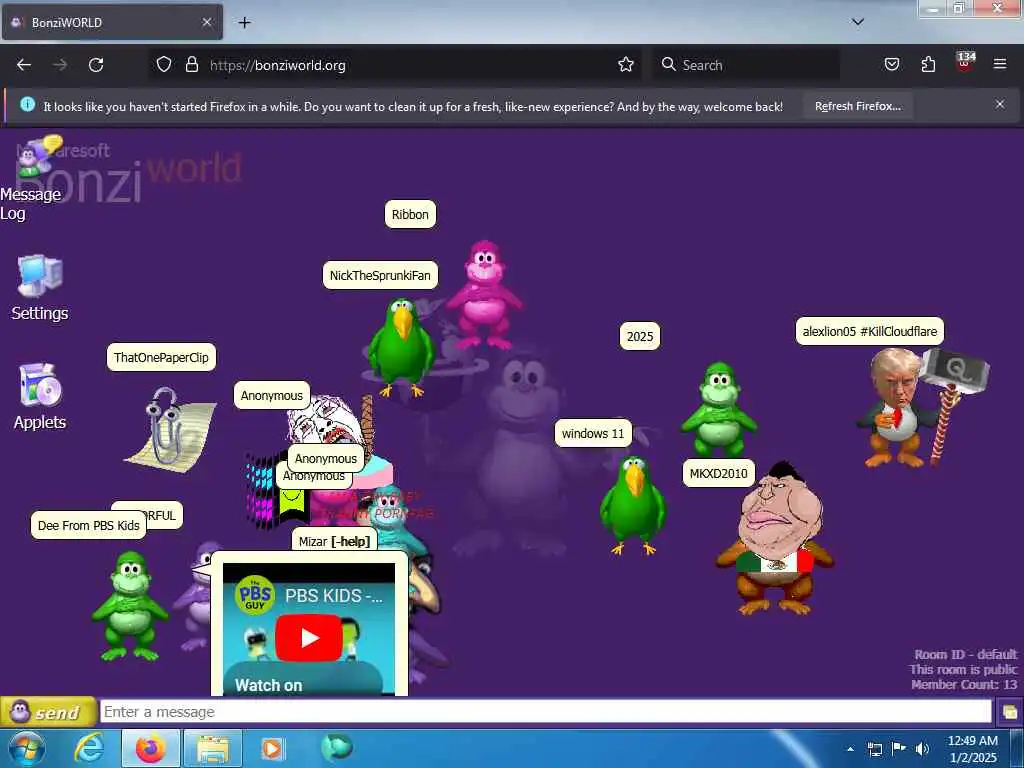Open Windows Media Player taskbar icon
1024x768 pixels.
click(272, 749)
